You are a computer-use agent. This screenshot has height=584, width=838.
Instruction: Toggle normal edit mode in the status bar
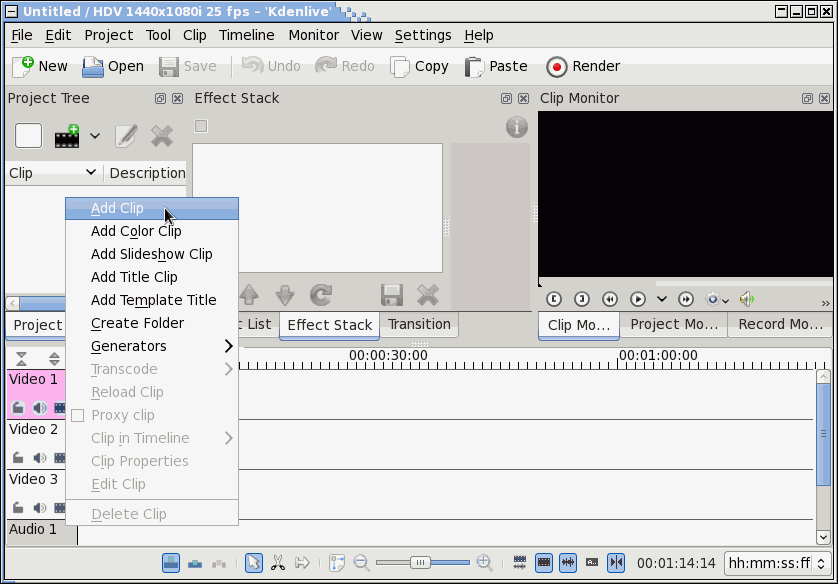click(171, 563)
